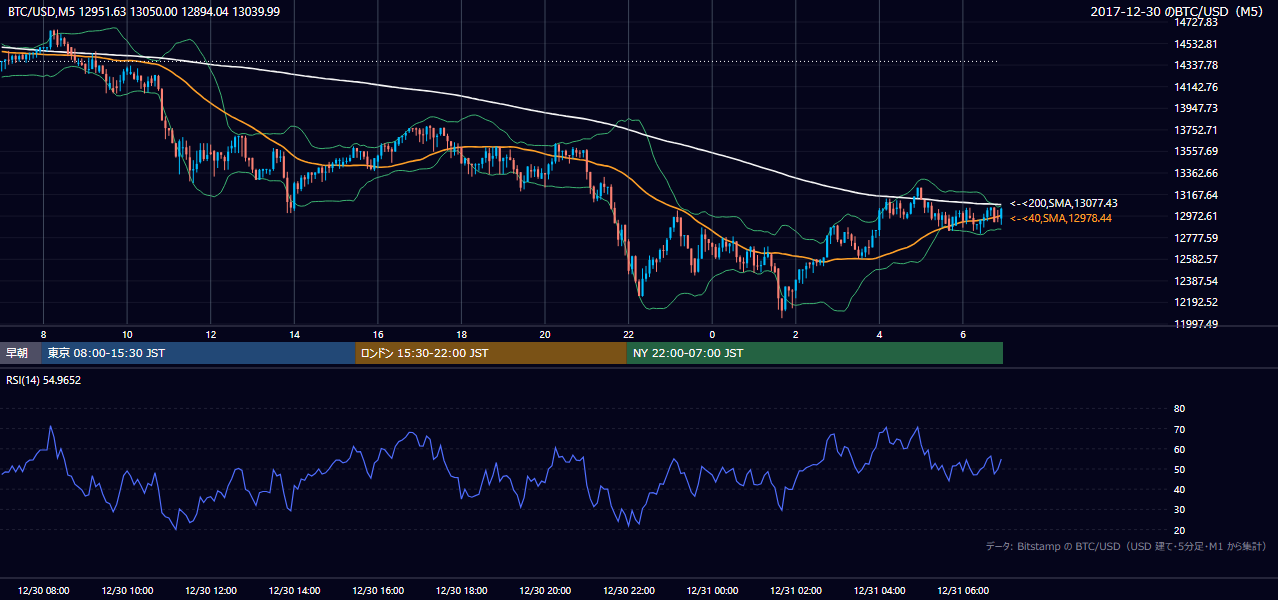Select the 14727.83 price axis label
Viewport: 1278px width, 600px height.
(1195, 22)
